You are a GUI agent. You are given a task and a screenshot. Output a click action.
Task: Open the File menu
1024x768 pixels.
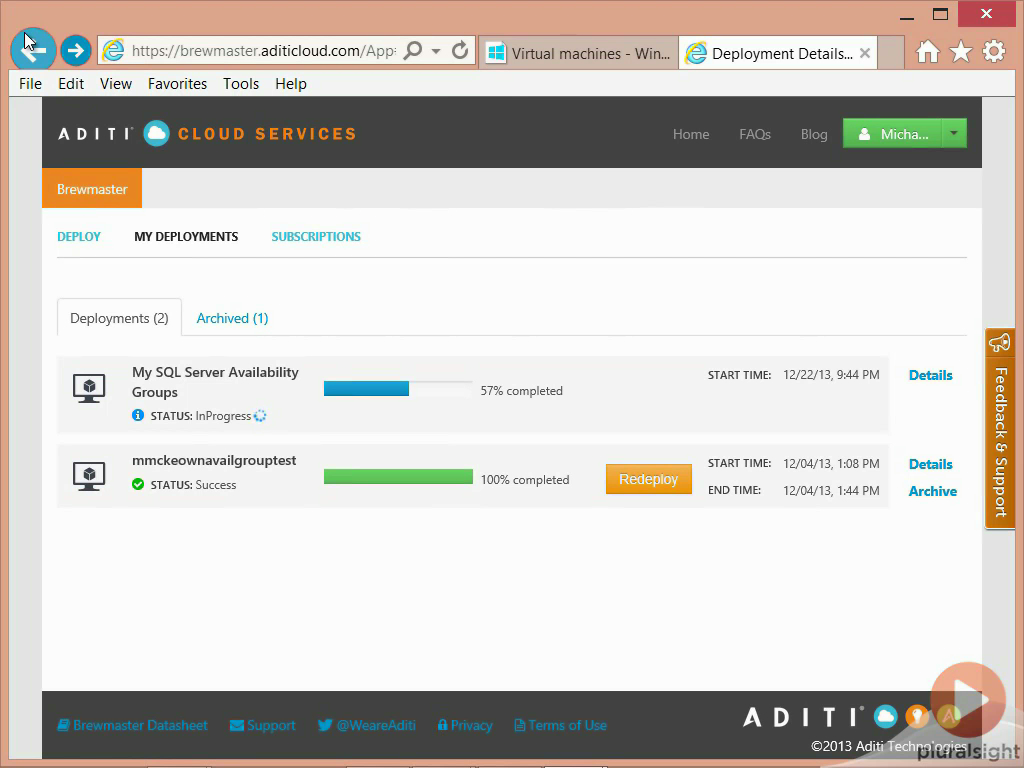pyautogui.click(x=30, y=84)
